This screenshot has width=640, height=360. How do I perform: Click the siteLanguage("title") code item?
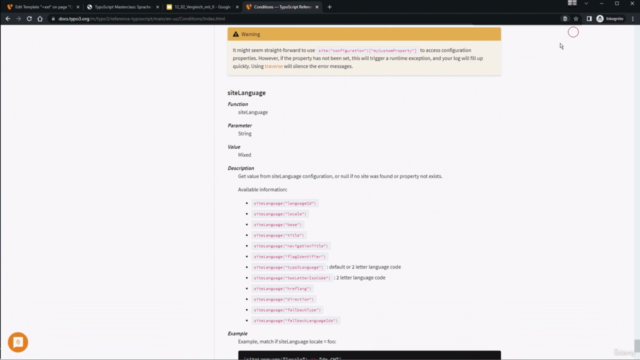click(278, 235)
